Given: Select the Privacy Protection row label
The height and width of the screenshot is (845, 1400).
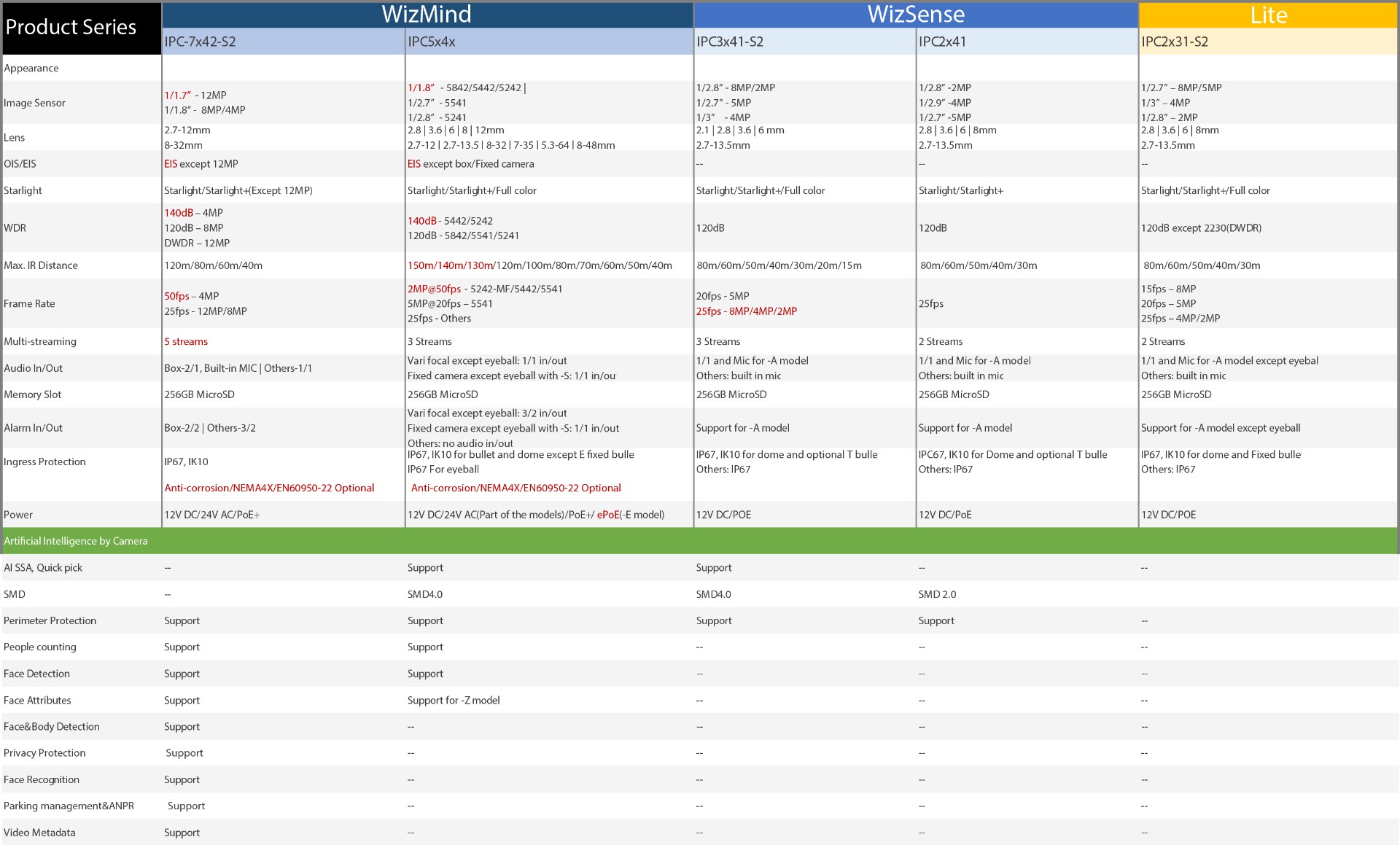Looking at the screenshot, I should tap(44, 752).
